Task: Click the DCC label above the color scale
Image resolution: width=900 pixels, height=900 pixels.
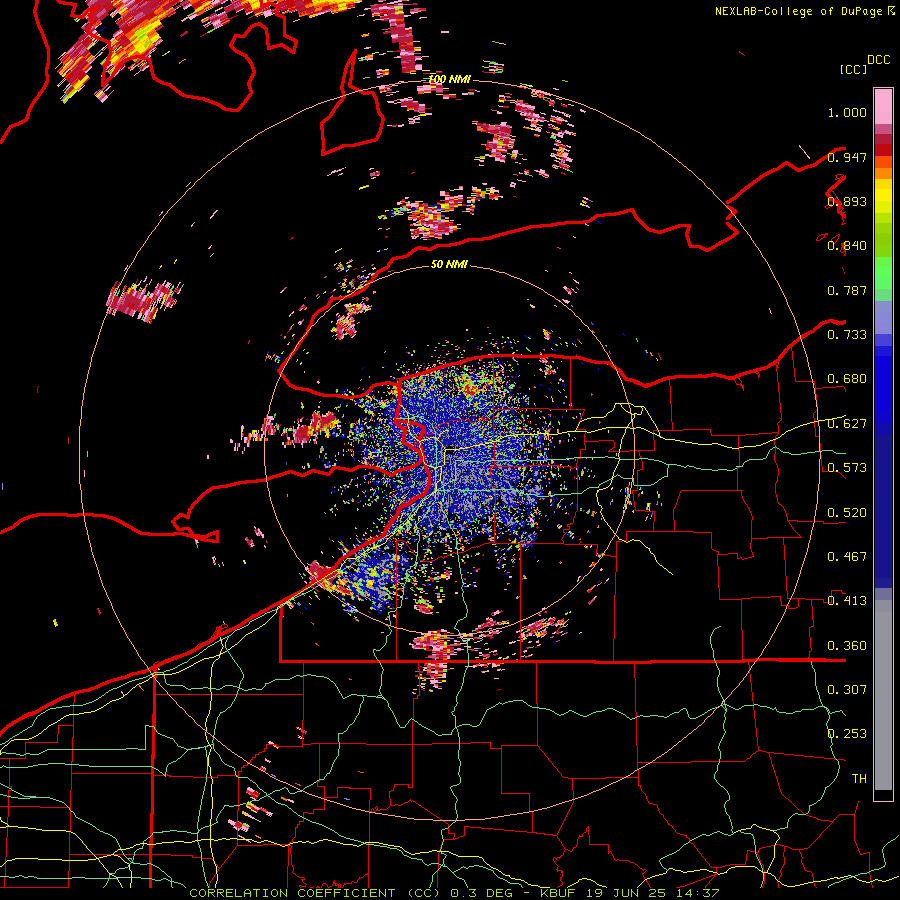Action: tap(878, 60)
